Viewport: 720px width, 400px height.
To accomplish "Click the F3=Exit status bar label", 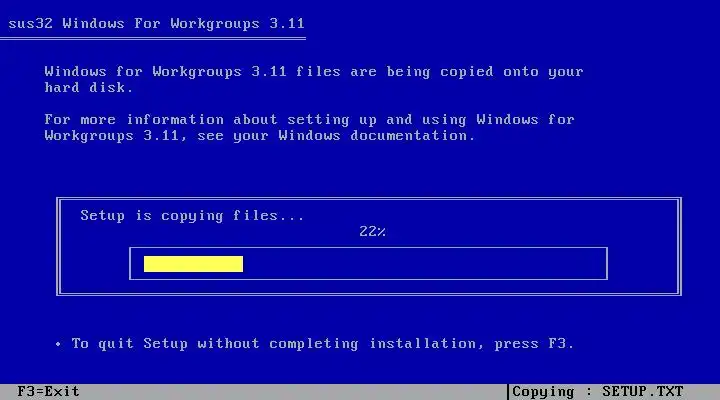I will point(48,392).
